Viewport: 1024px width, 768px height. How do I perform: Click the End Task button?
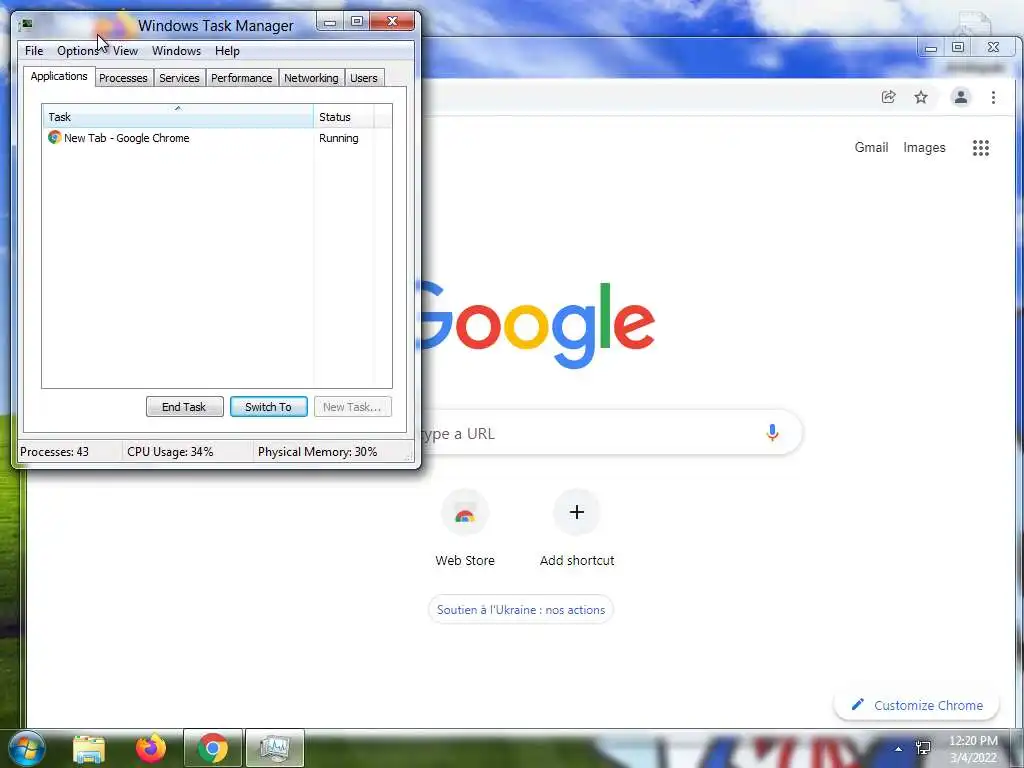[184, 407]
